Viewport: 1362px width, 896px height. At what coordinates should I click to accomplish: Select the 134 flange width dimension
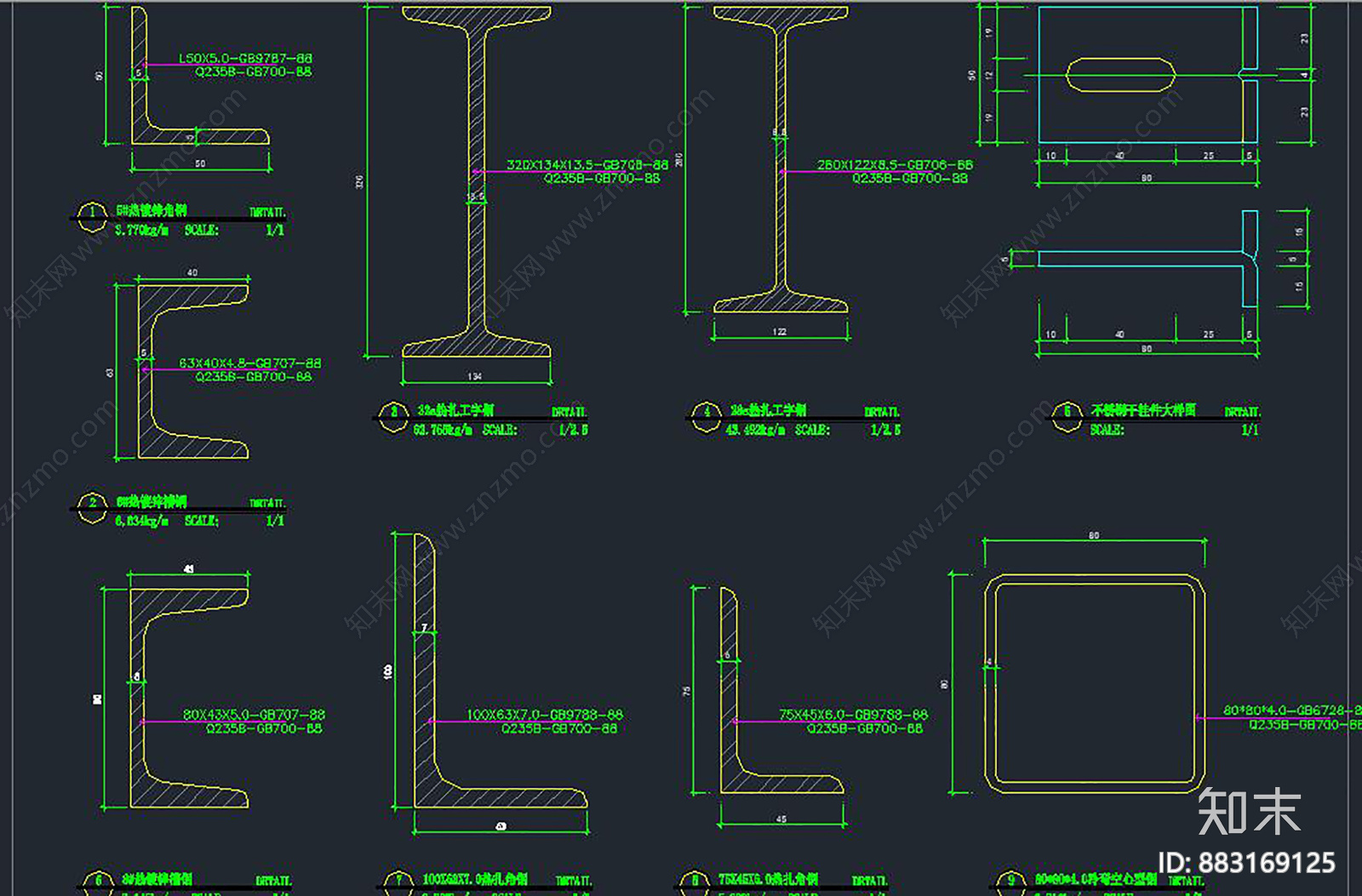coord(475,376)
